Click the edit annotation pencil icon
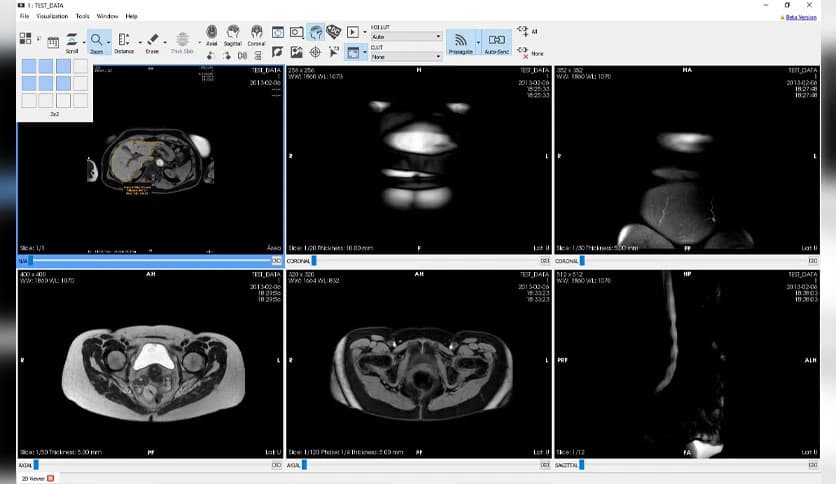 (x=277, y=52)
